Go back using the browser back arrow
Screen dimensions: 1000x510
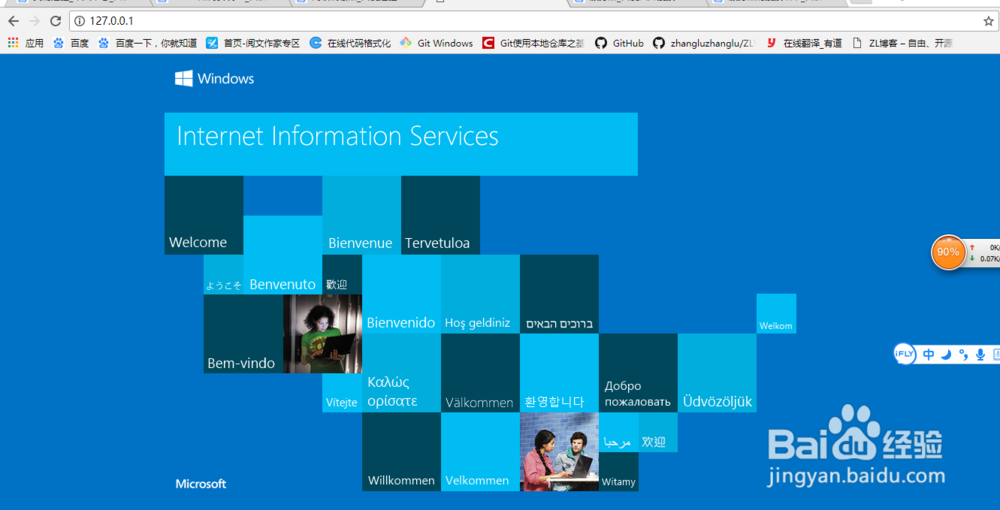click(13, 21)
